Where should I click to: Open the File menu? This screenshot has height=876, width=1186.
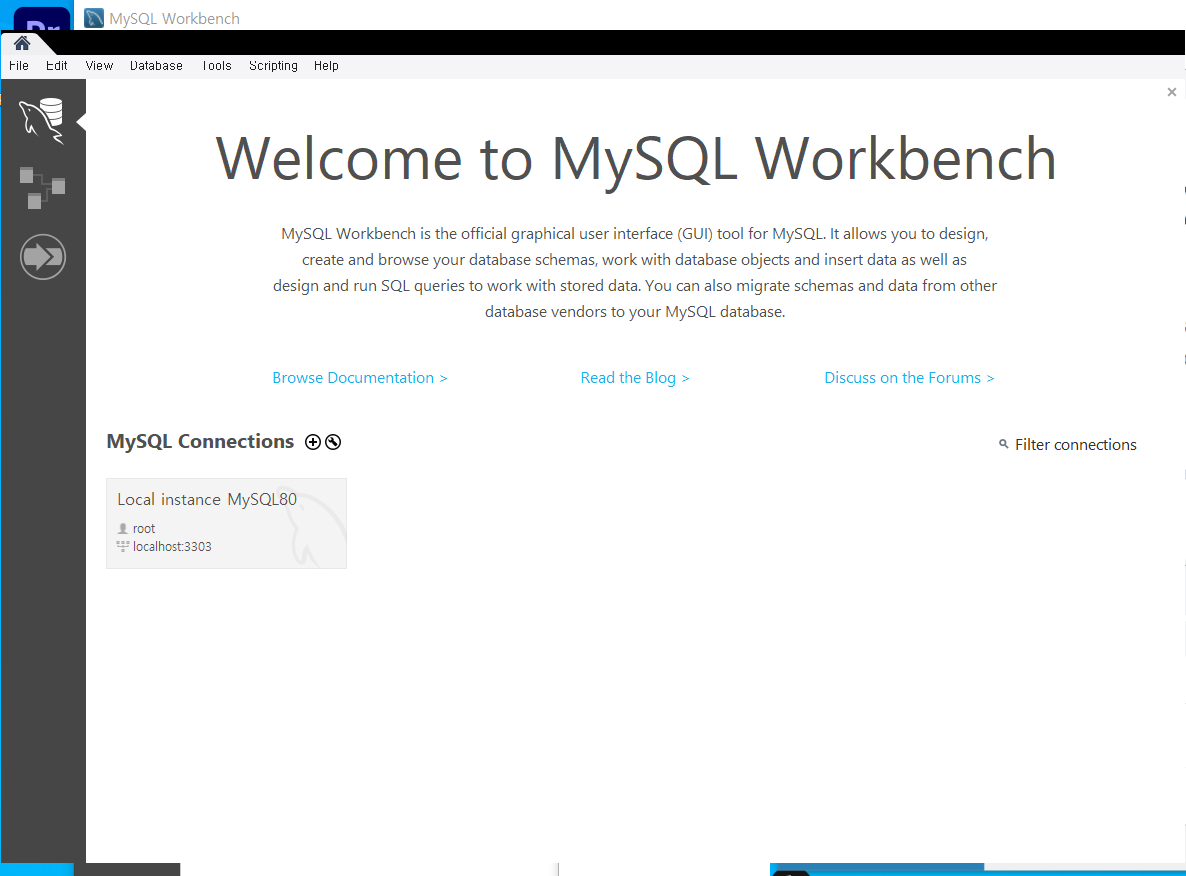pyautogui.click(x=19, y=66)
